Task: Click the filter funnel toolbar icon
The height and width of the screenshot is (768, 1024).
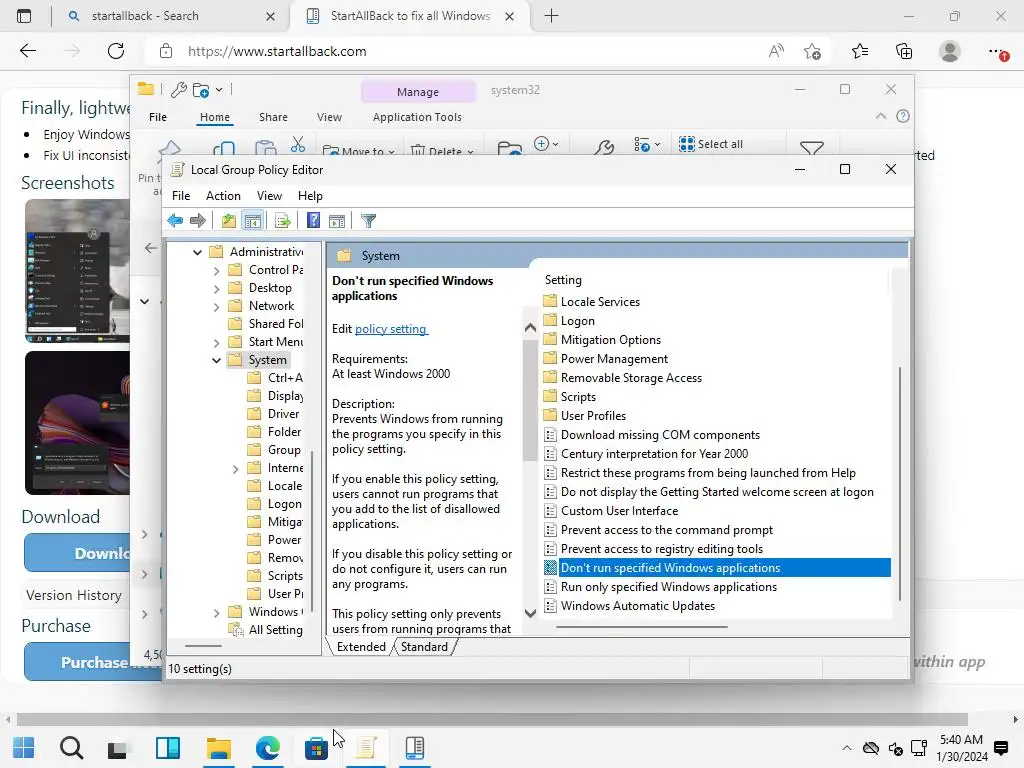Action: tap(368, 221)
